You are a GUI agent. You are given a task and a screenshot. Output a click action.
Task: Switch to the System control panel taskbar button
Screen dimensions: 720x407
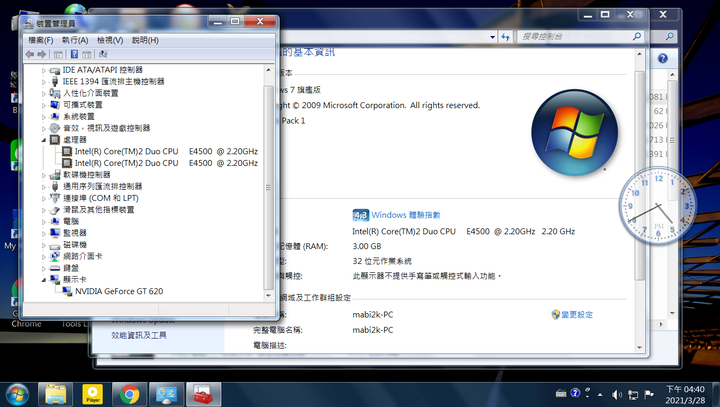coord(166,394)
